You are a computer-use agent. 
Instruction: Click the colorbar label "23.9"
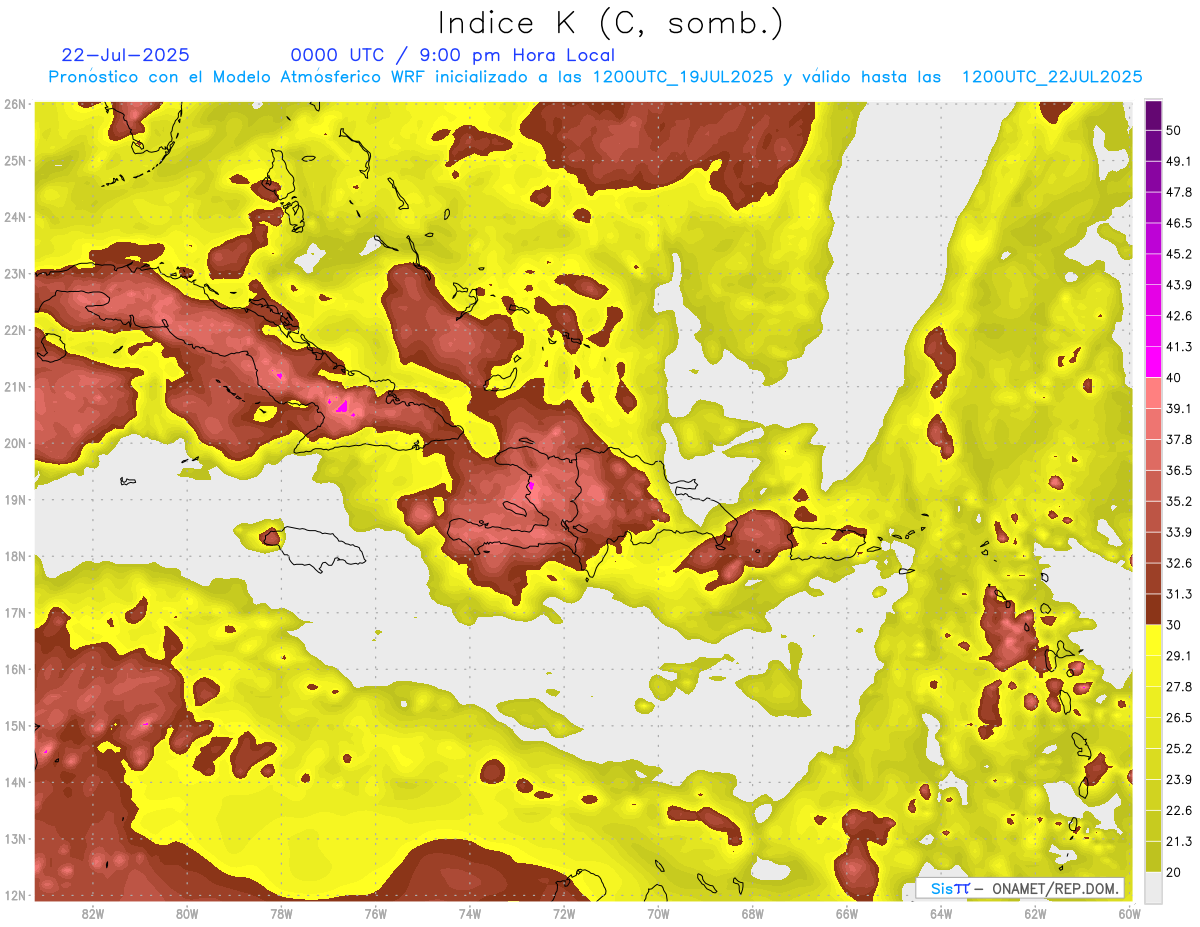coord(1179,779)
